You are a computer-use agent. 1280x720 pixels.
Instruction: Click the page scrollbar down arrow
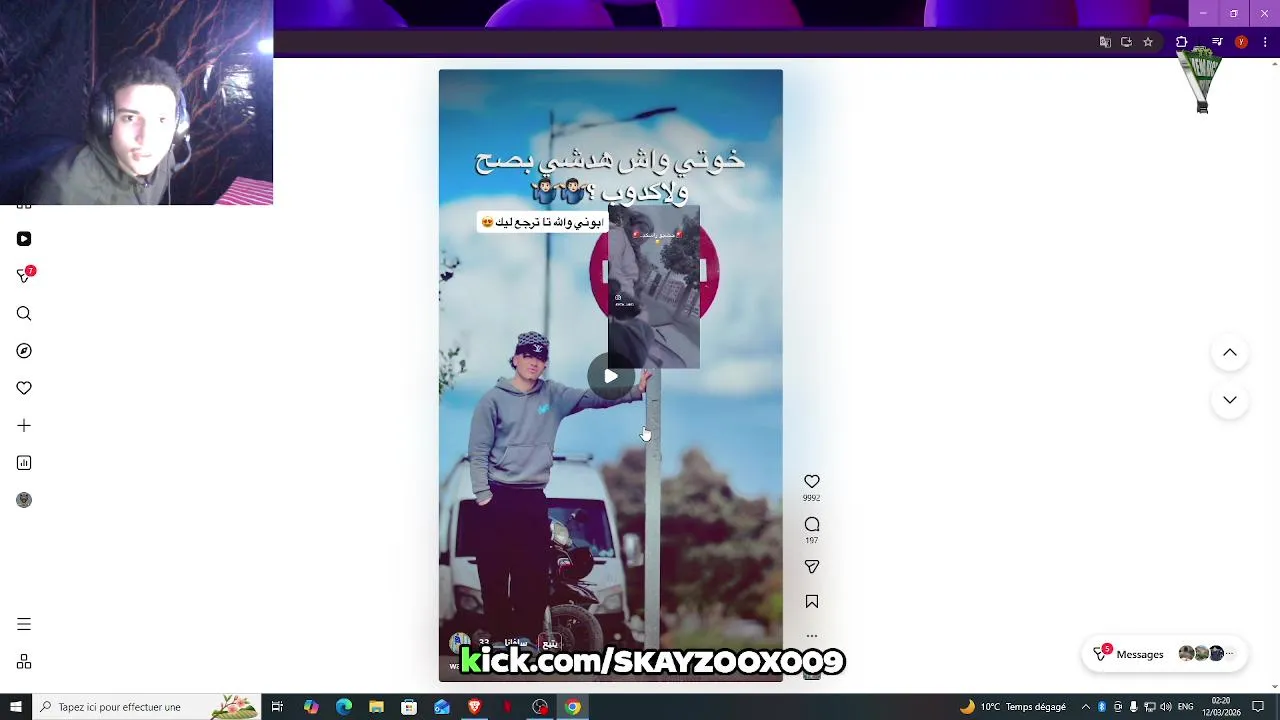pos(1274,686)
